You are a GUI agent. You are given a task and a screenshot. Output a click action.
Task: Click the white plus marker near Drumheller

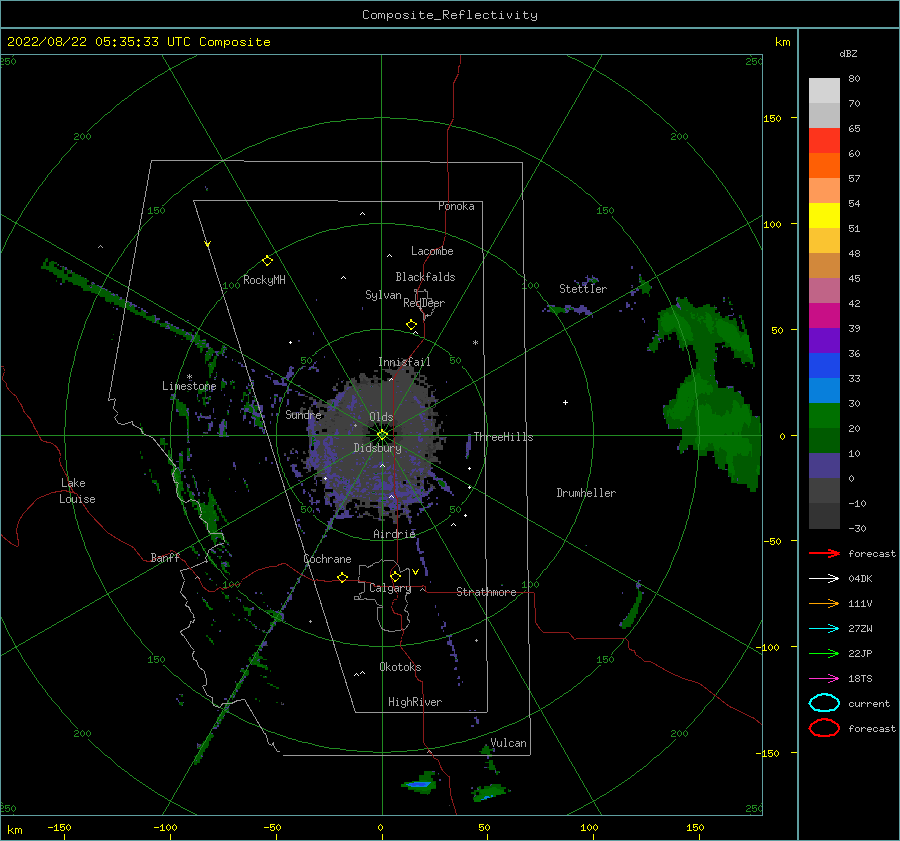(x=565, y=402)
